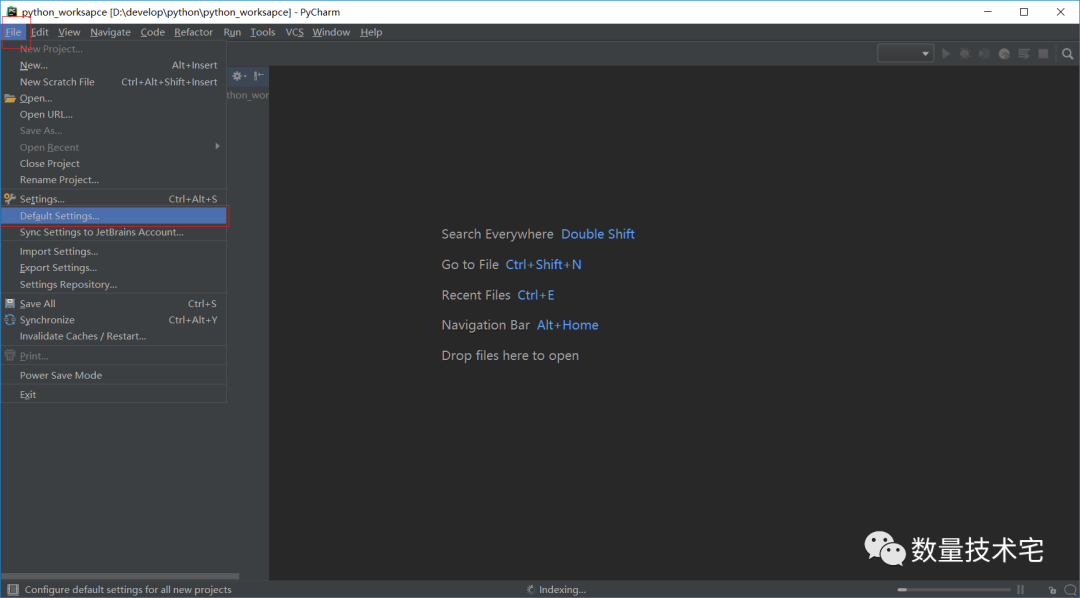Click Export Settings... menu entry
The height and width of the screenshot is (598, 1080).
tap(58, 268)
